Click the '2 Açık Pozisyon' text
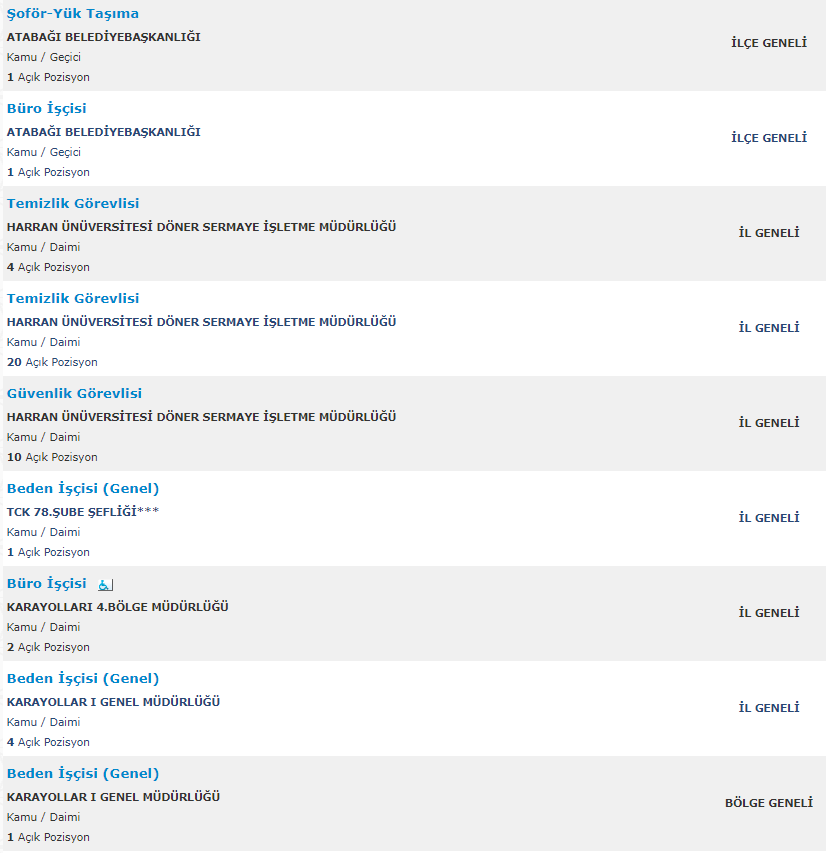Screen dimensions: 826x853 (x=48, y=647)
